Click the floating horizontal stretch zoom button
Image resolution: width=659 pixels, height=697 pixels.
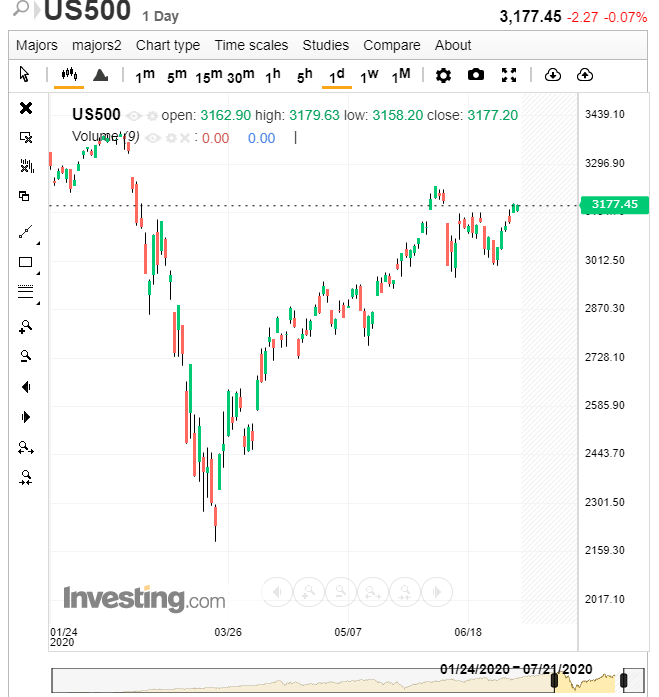pos(373,592)
